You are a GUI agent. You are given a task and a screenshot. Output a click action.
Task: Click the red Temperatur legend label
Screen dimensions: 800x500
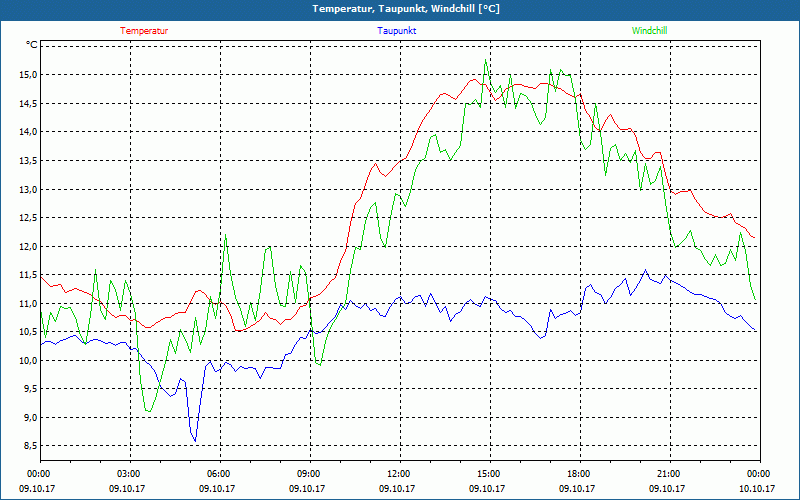[144, 31]
